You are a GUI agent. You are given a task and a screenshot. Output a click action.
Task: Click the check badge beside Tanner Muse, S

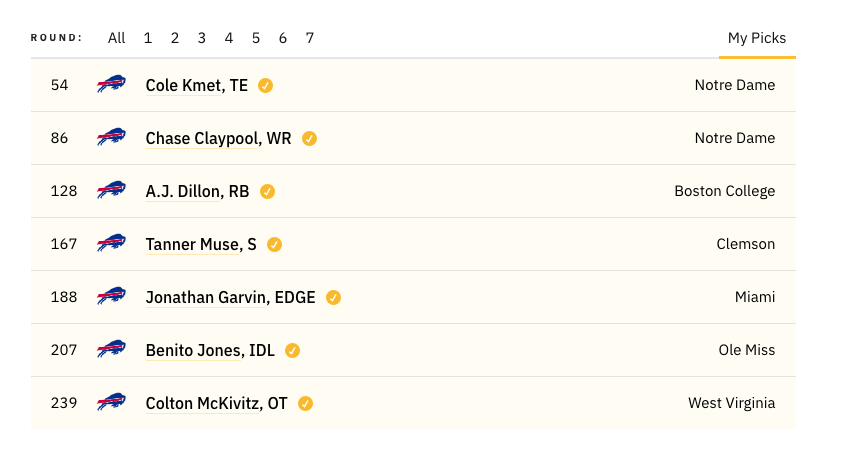pyautogui.click(x=274, y=245)
